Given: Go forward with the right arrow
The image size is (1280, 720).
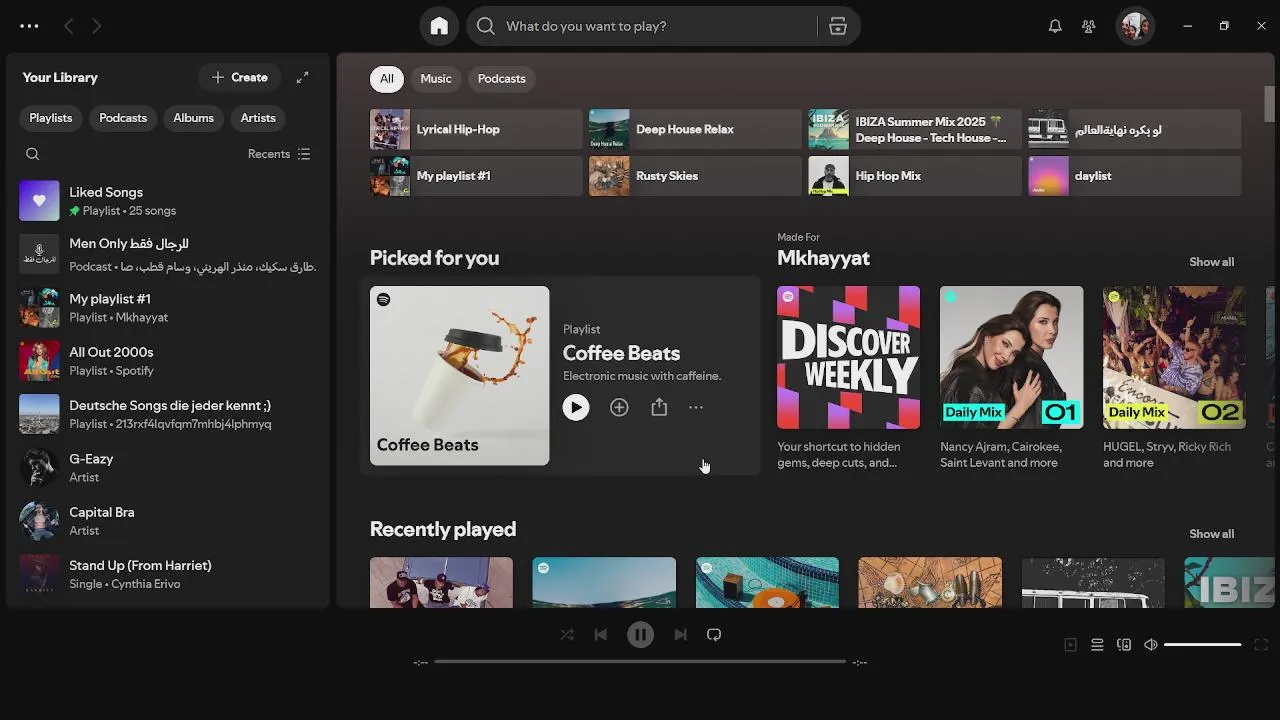Looking at the screenshot, I should [x=96, y=26].
